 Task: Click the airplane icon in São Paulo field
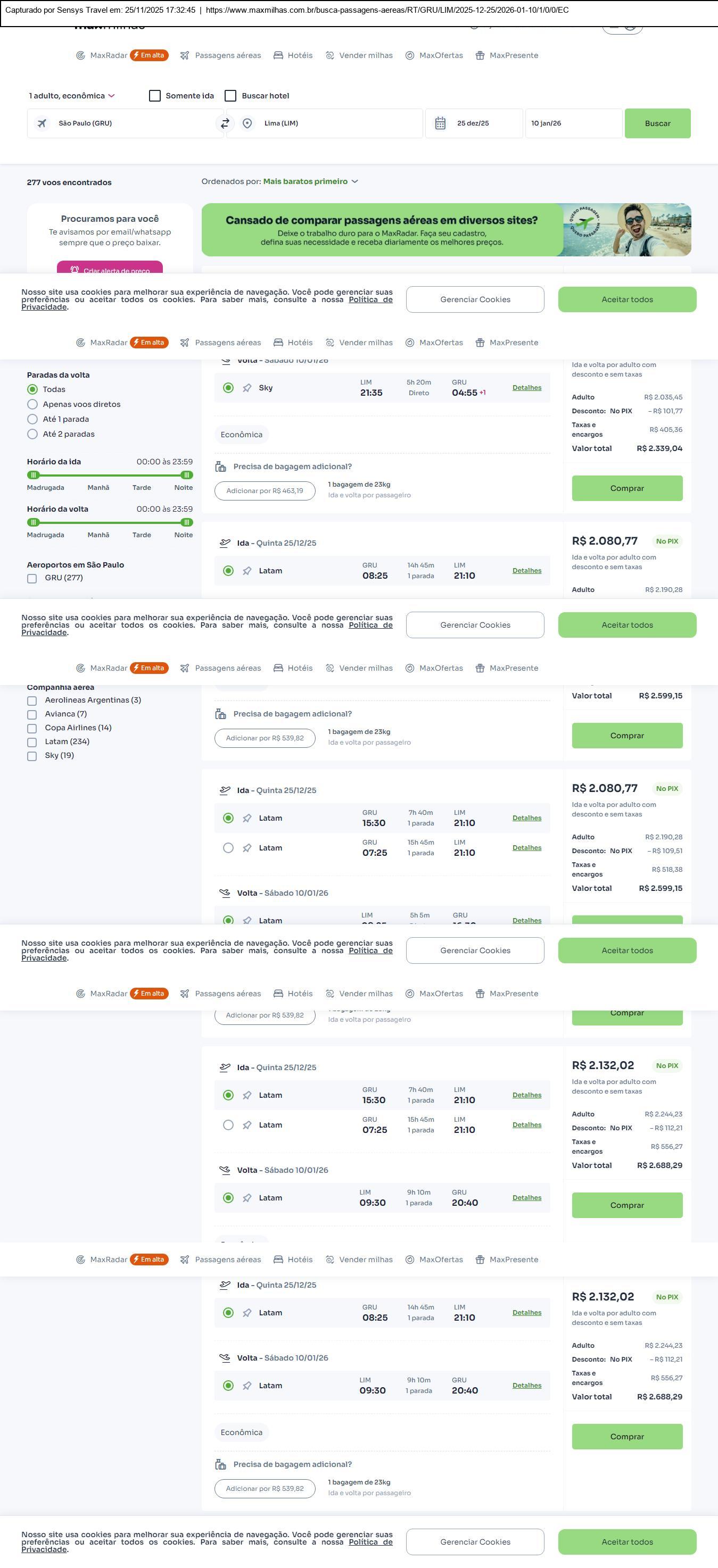[x=42, y=123]
